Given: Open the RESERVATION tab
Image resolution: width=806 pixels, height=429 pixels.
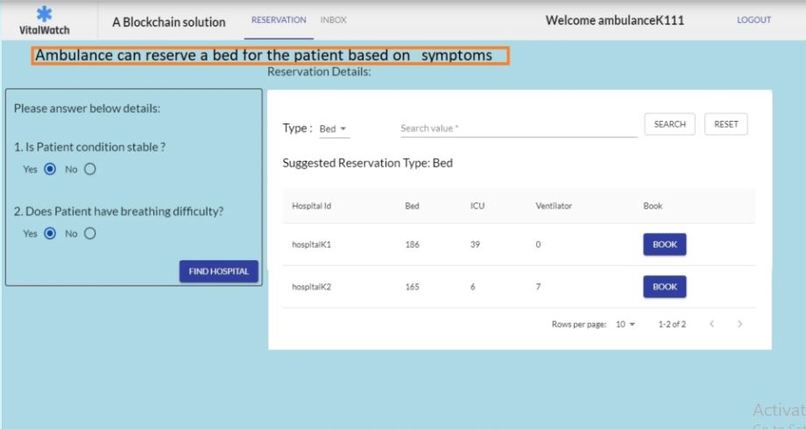Looking at the screenshot, I should (279, 20).
